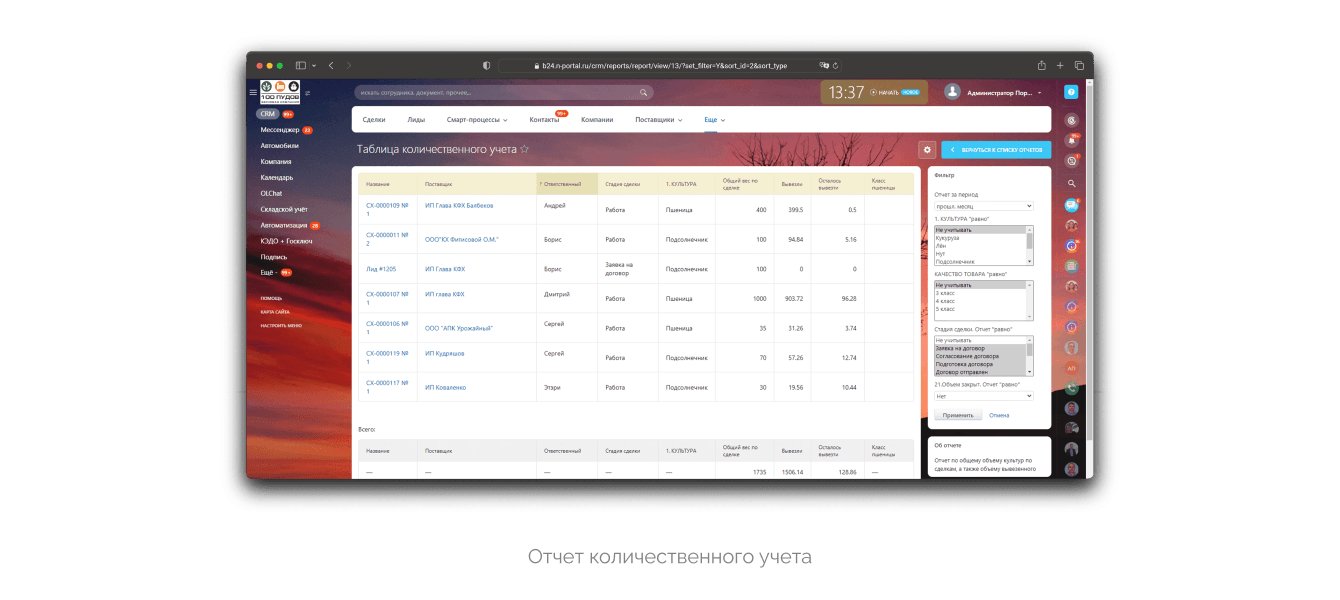The image size is (1340, 600).
Task: Click the Safari sidebar toggle icon
Action: tap(300, 65)
